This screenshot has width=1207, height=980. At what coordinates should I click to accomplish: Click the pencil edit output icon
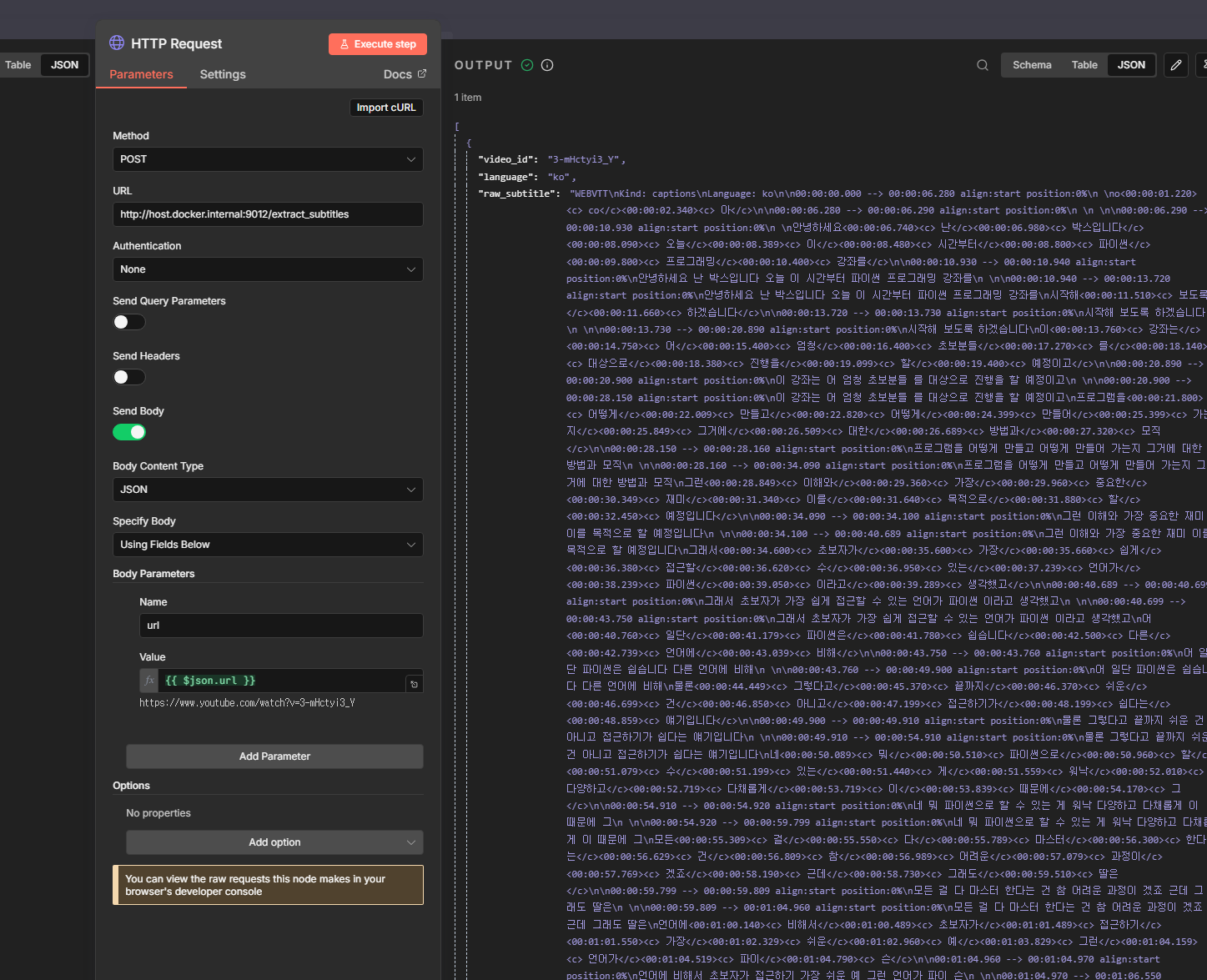1176,65
